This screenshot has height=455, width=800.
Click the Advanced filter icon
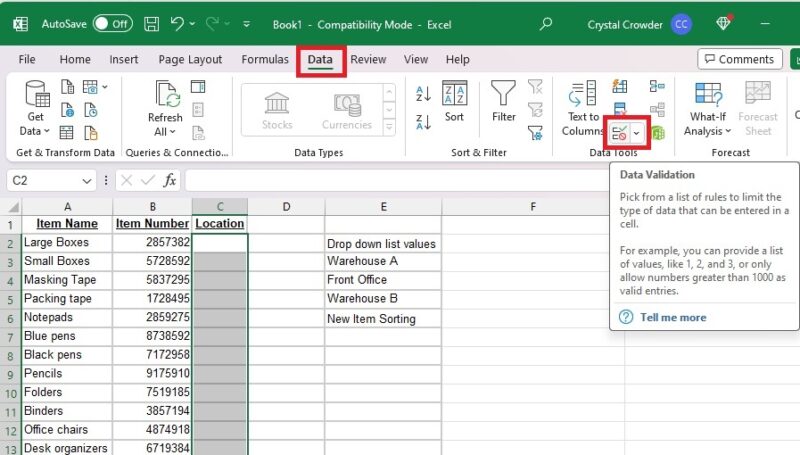coord(535,133)
